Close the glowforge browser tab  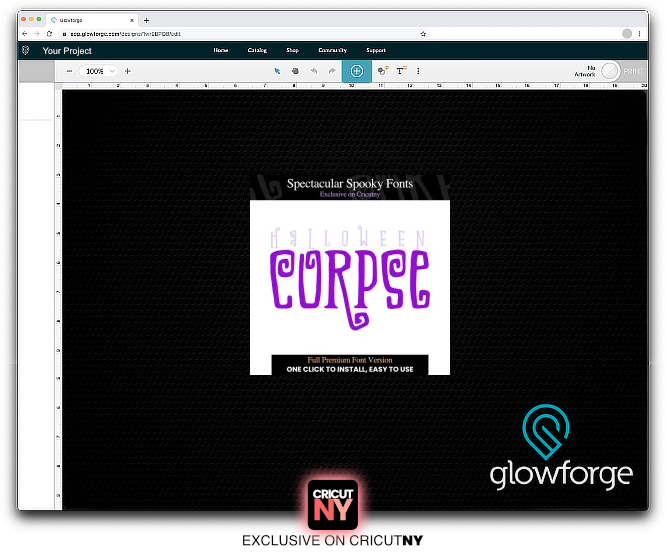coord(132,20)
